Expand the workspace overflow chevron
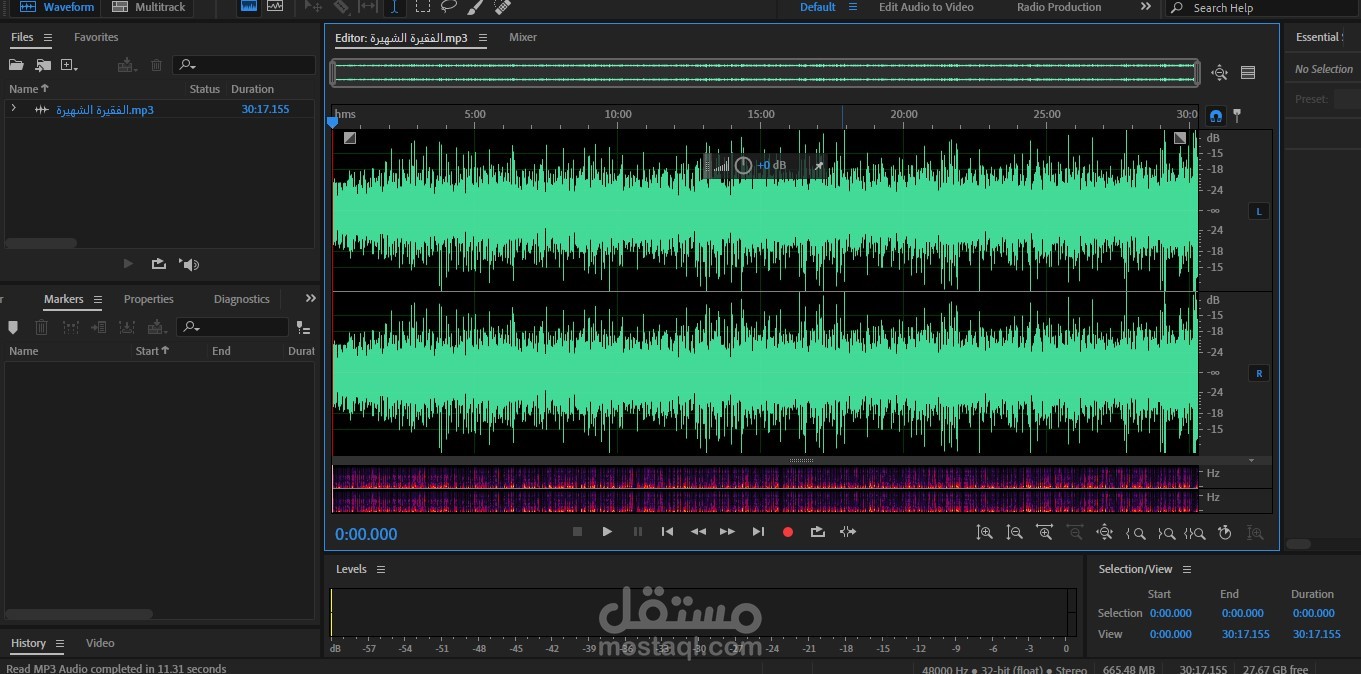 tap(1146, 7)
